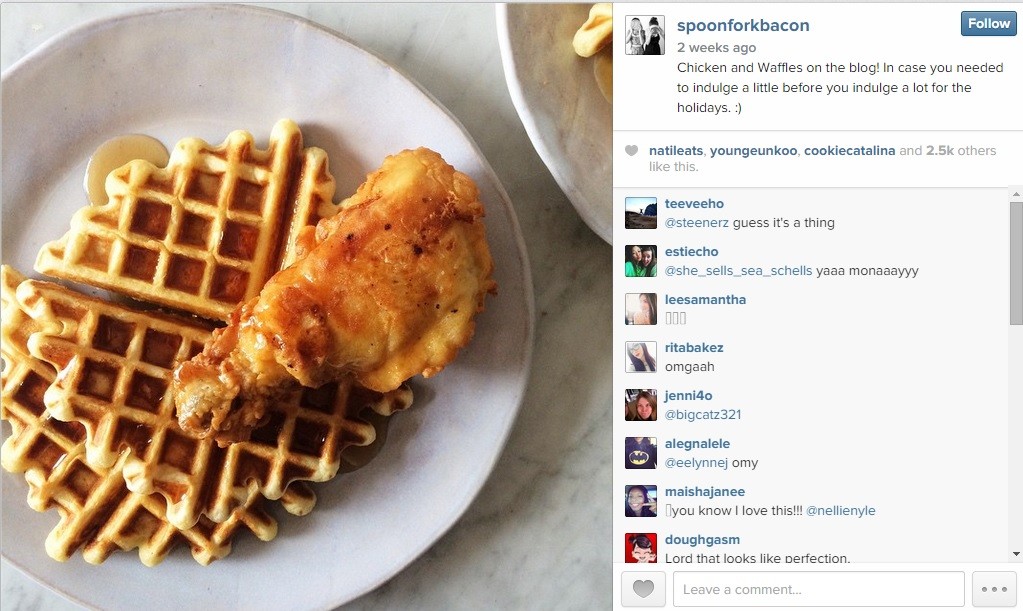Viewport: 1023px width, 611px height.
Task: Click the @steenerz mention
Action: coord(697,223)
